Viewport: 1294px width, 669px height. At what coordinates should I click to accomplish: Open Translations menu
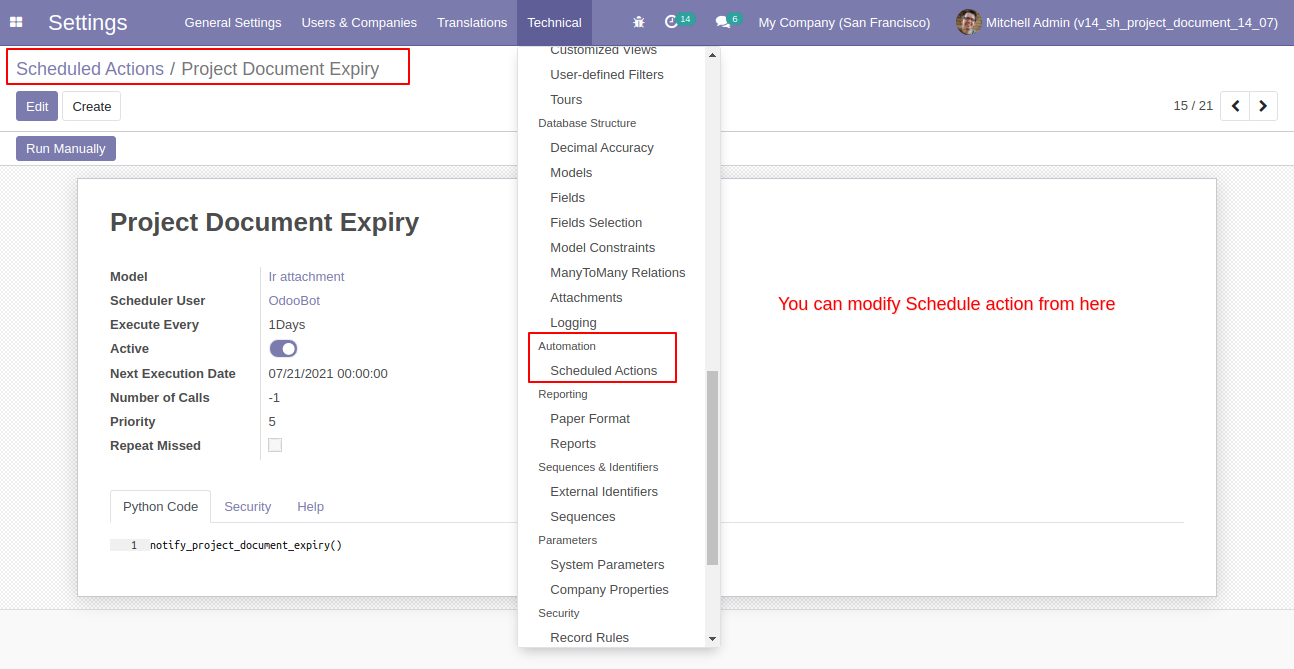tap(472, 22)
